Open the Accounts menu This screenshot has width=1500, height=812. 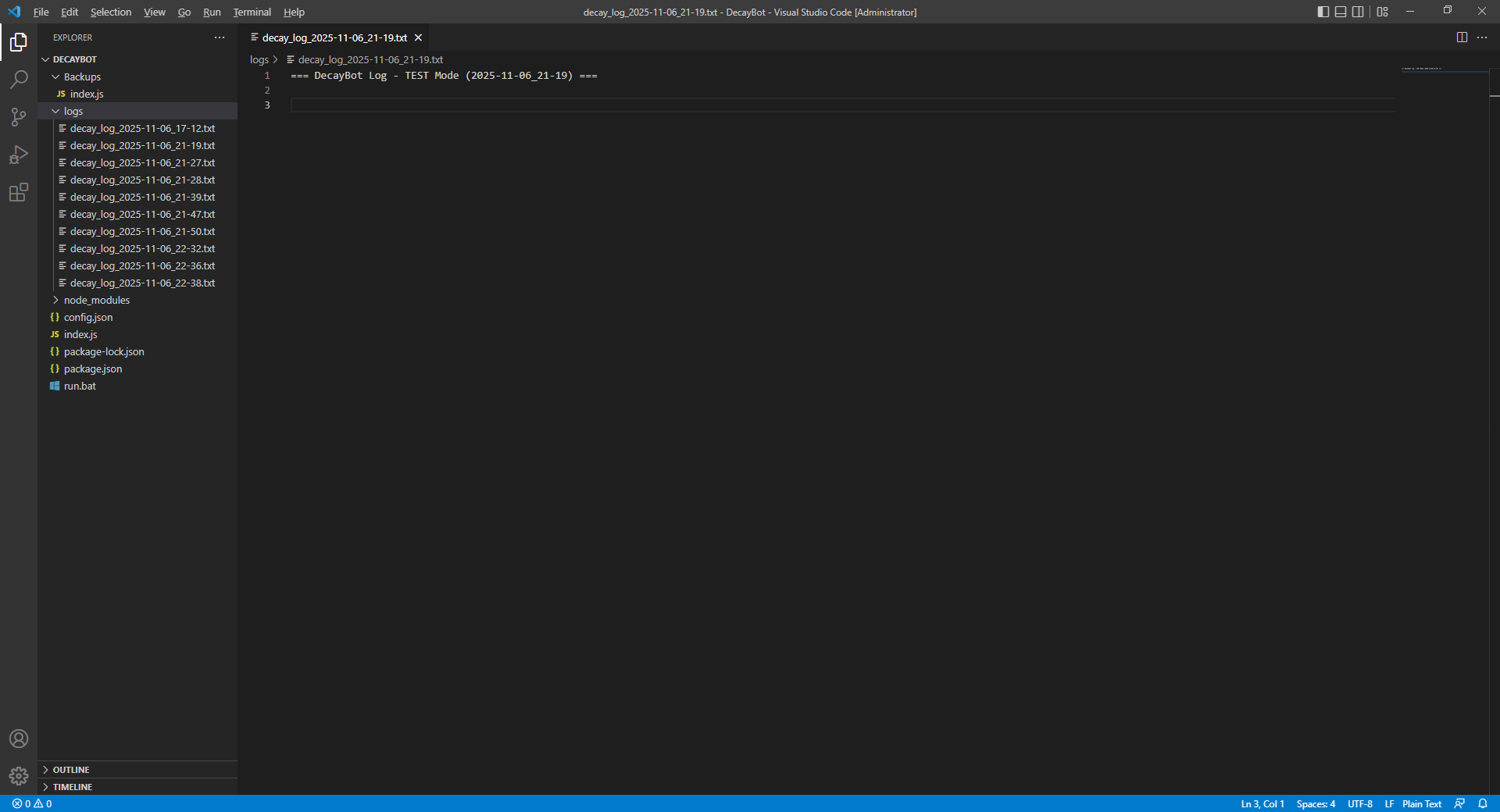(19, 739)
